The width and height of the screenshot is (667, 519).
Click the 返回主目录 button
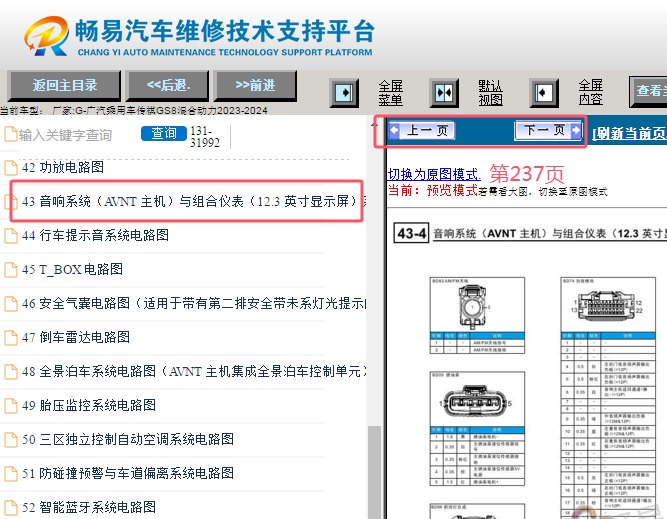pyautogui.click(x=65, y=86)
